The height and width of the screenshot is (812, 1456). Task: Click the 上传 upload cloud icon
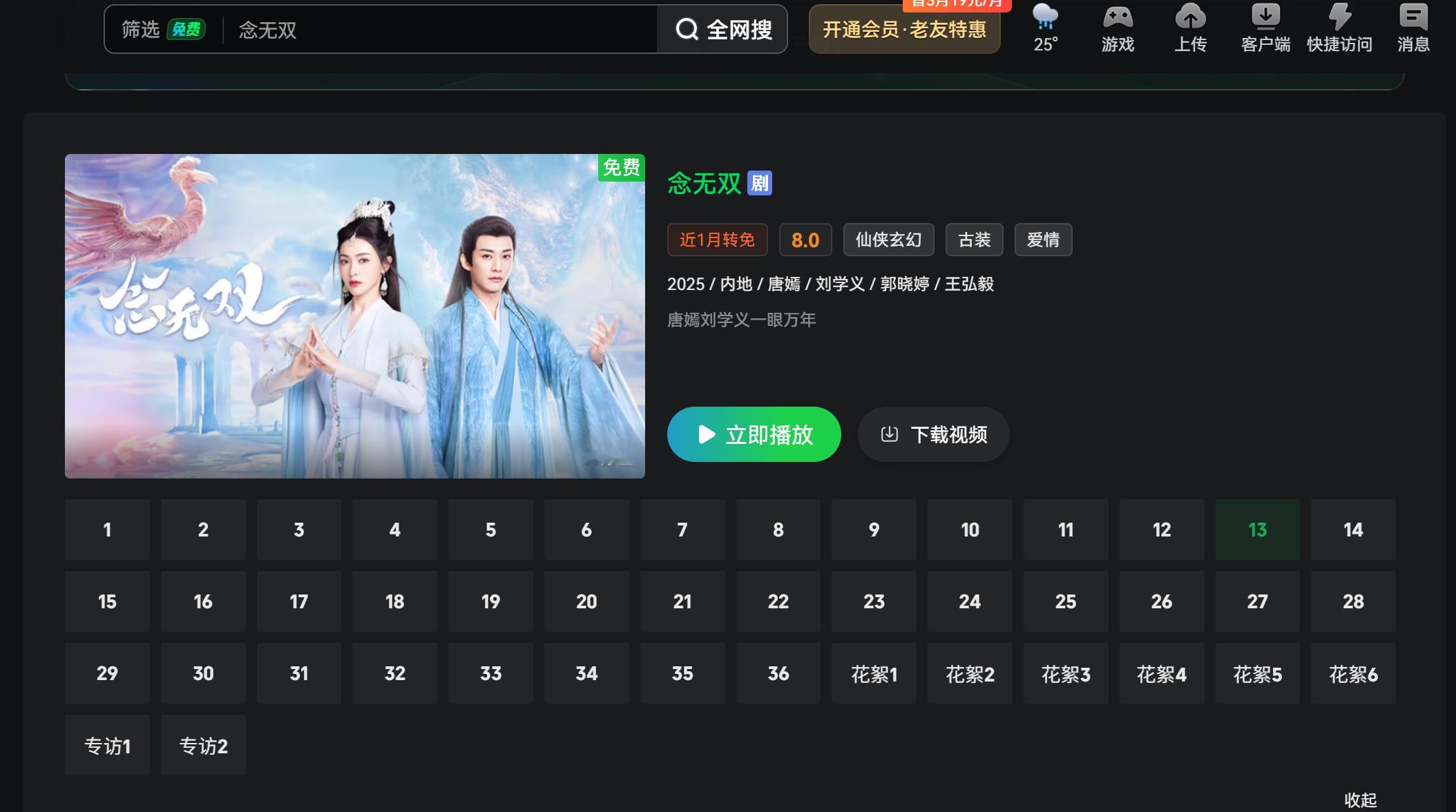[1190, 28]
